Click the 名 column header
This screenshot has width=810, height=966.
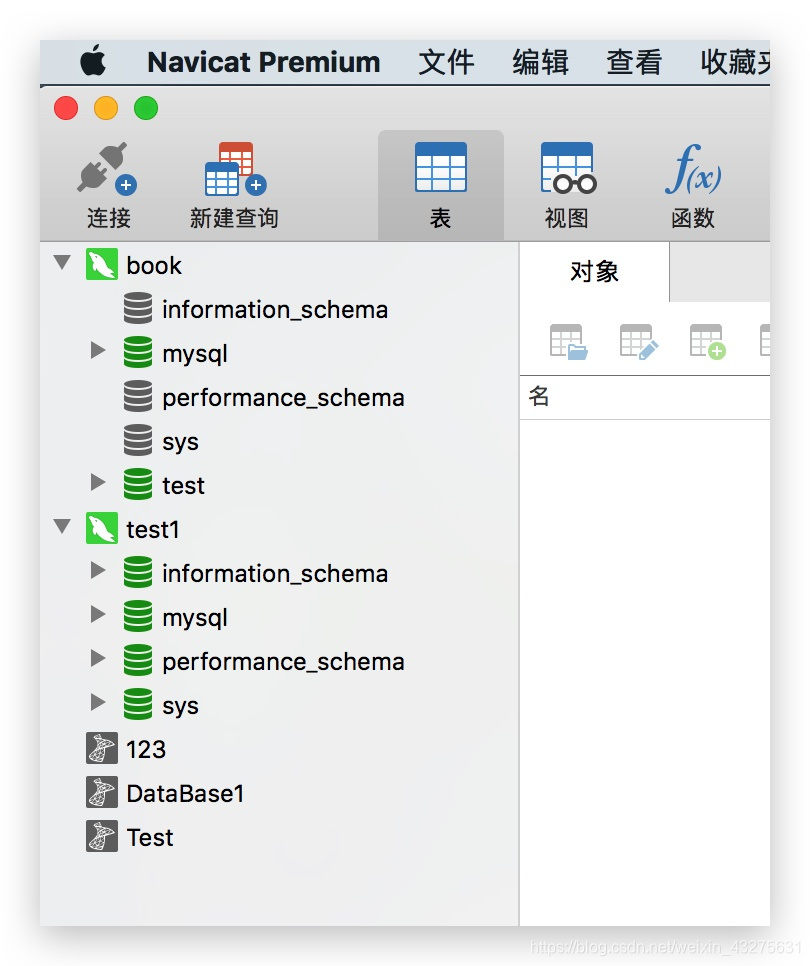[540, 397]
